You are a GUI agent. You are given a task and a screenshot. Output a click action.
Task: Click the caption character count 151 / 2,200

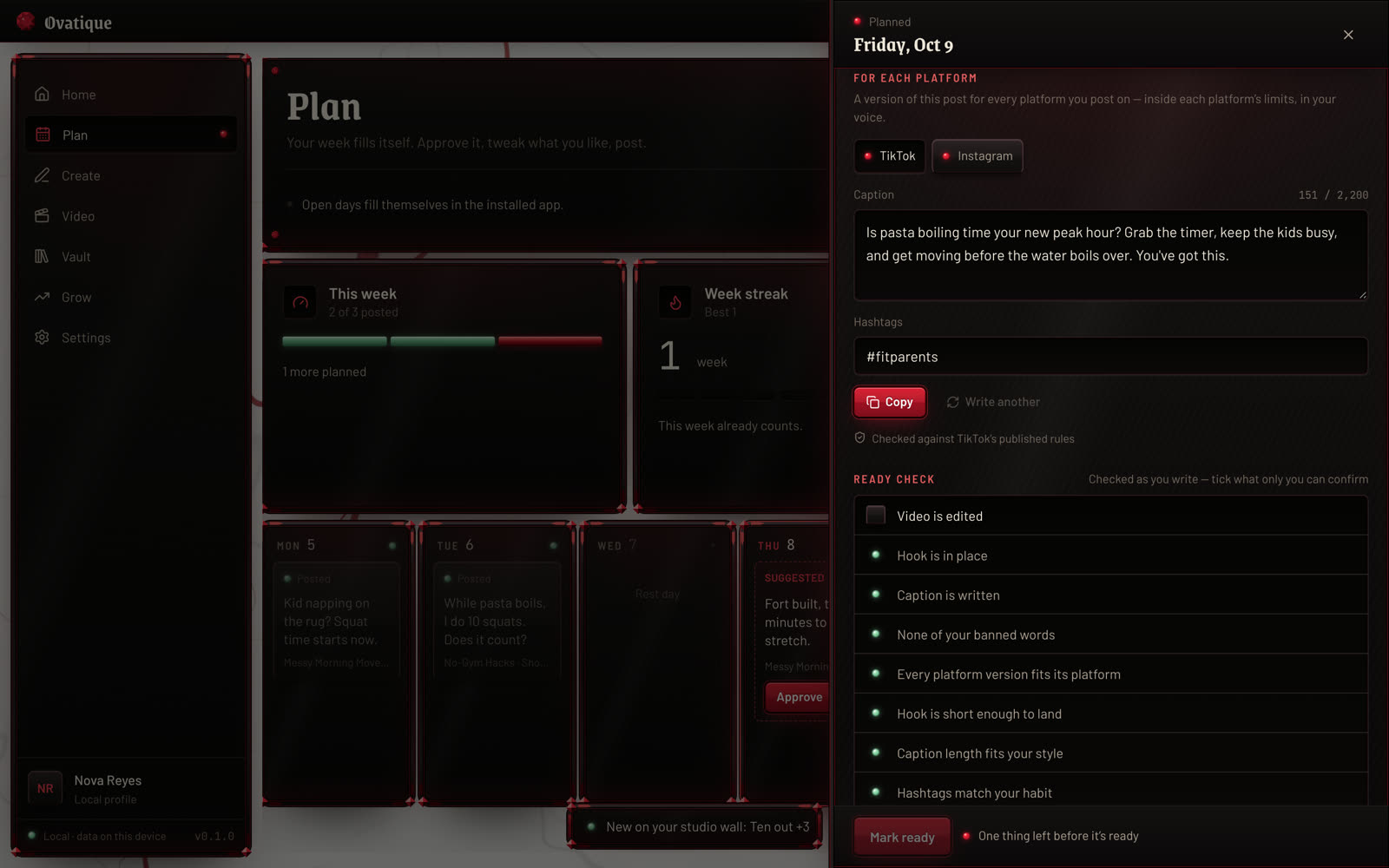click(x=1333, y=195)
